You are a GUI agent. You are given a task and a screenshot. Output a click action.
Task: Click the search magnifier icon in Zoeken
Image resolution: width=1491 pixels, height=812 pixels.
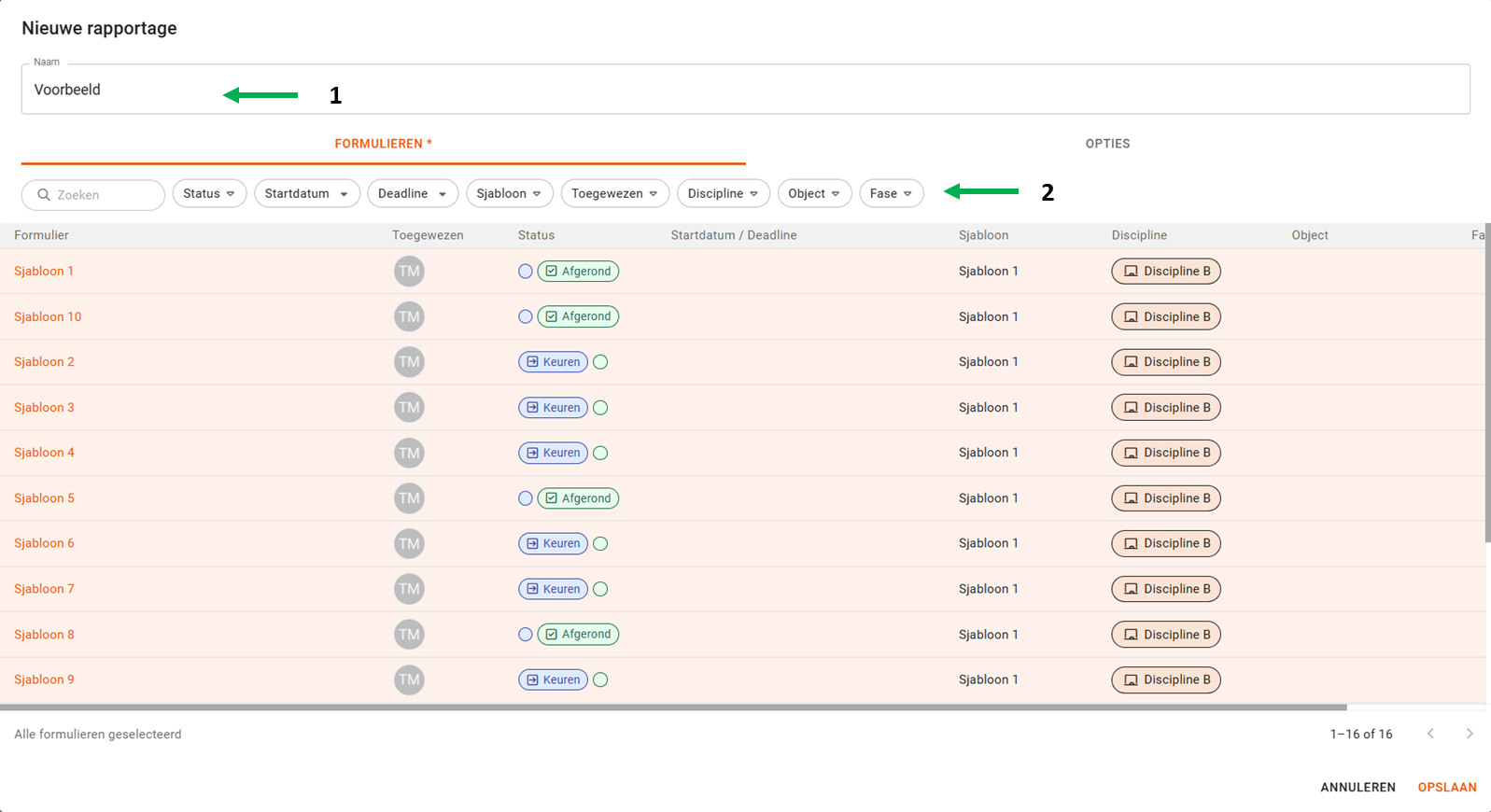pos(44,195)
